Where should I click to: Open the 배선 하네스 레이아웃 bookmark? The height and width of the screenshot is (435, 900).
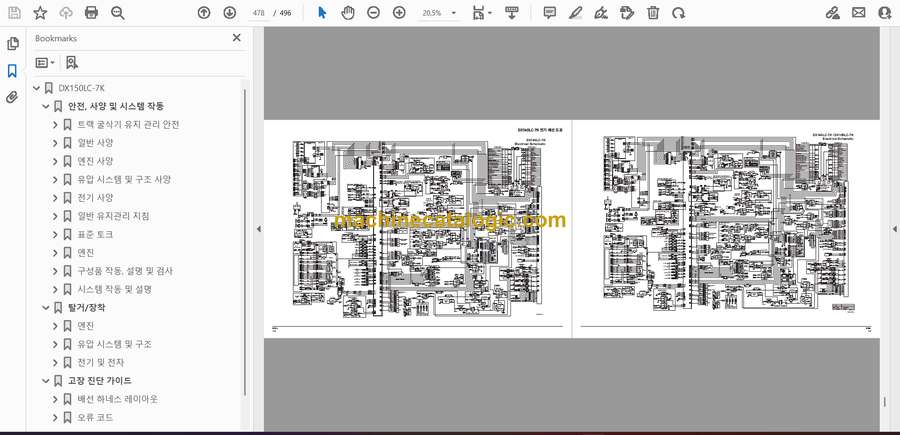coord(118,399)
